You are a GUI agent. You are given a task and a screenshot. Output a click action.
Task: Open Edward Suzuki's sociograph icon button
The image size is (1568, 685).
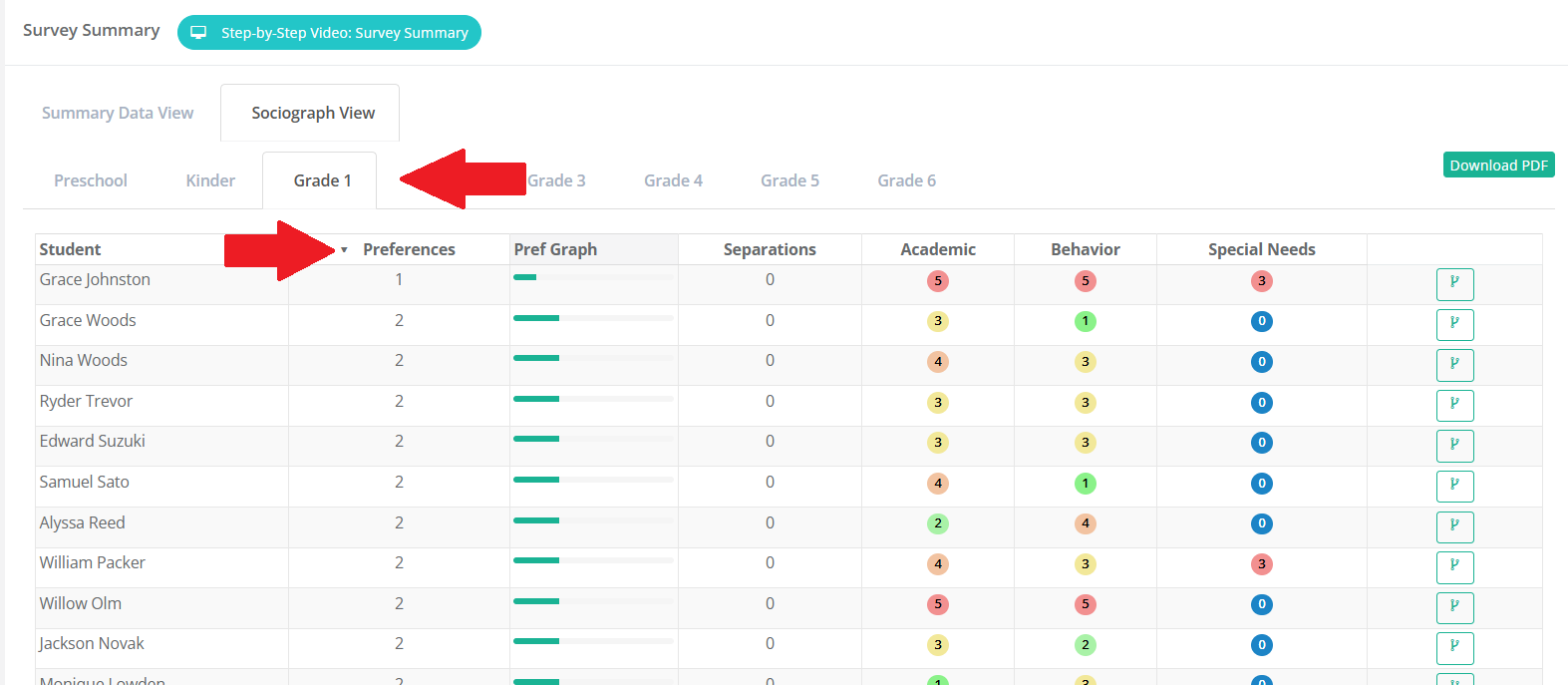click(1454, 446)
